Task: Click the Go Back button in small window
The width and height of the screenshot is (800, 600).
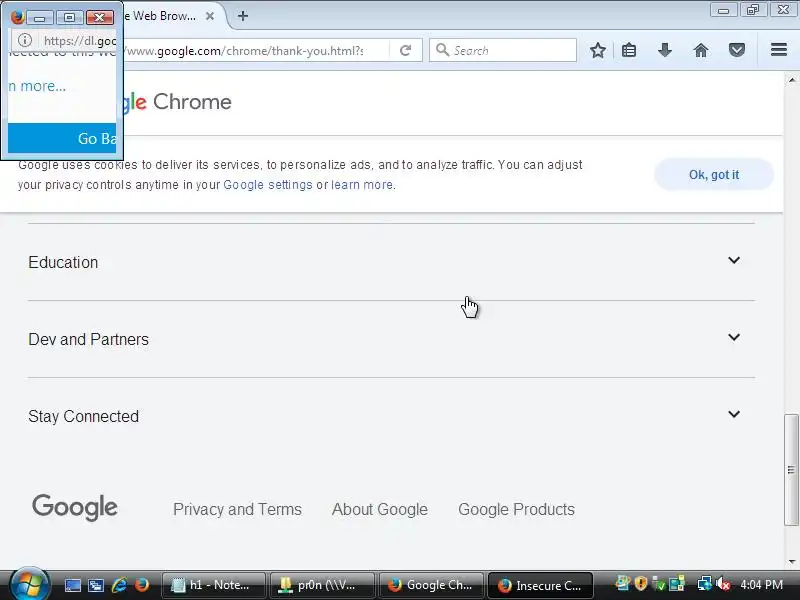Action: pyautogui.click(x=62, y=138)
